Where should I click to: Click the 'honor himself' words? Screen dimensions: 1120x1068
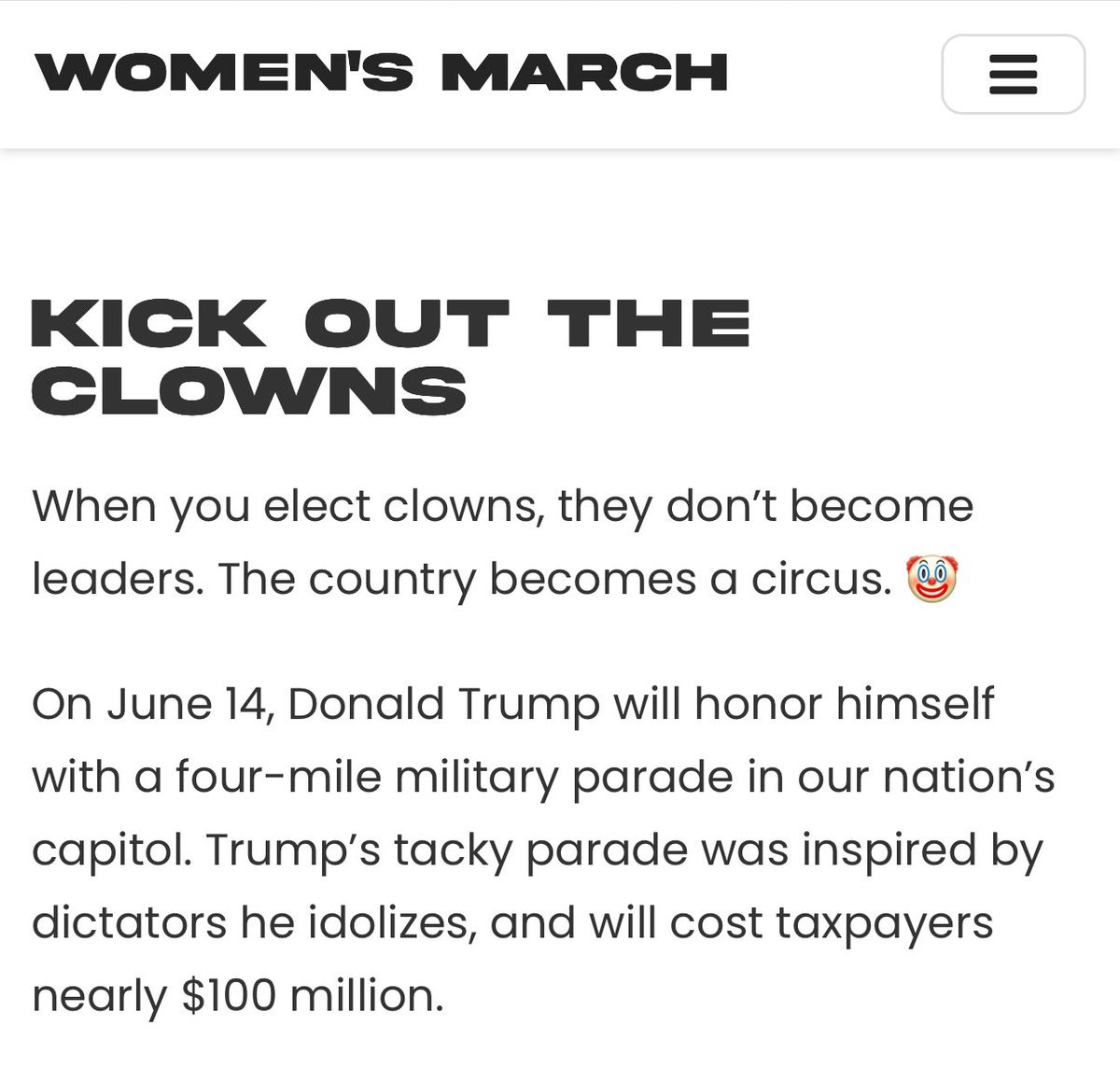click(844, 704)
